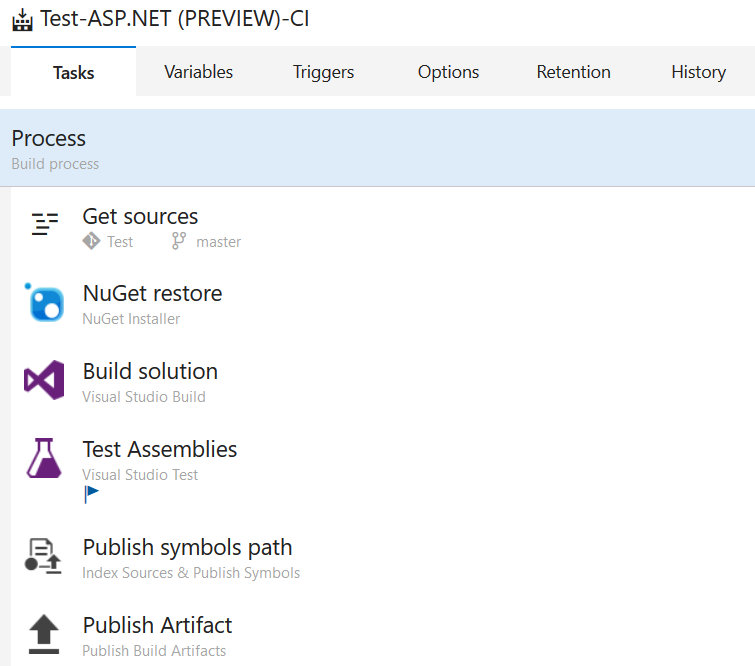755x666 pixels.
Task: Switch to the Variables tab
Action: pyautogui.click(x=198, y=72)
